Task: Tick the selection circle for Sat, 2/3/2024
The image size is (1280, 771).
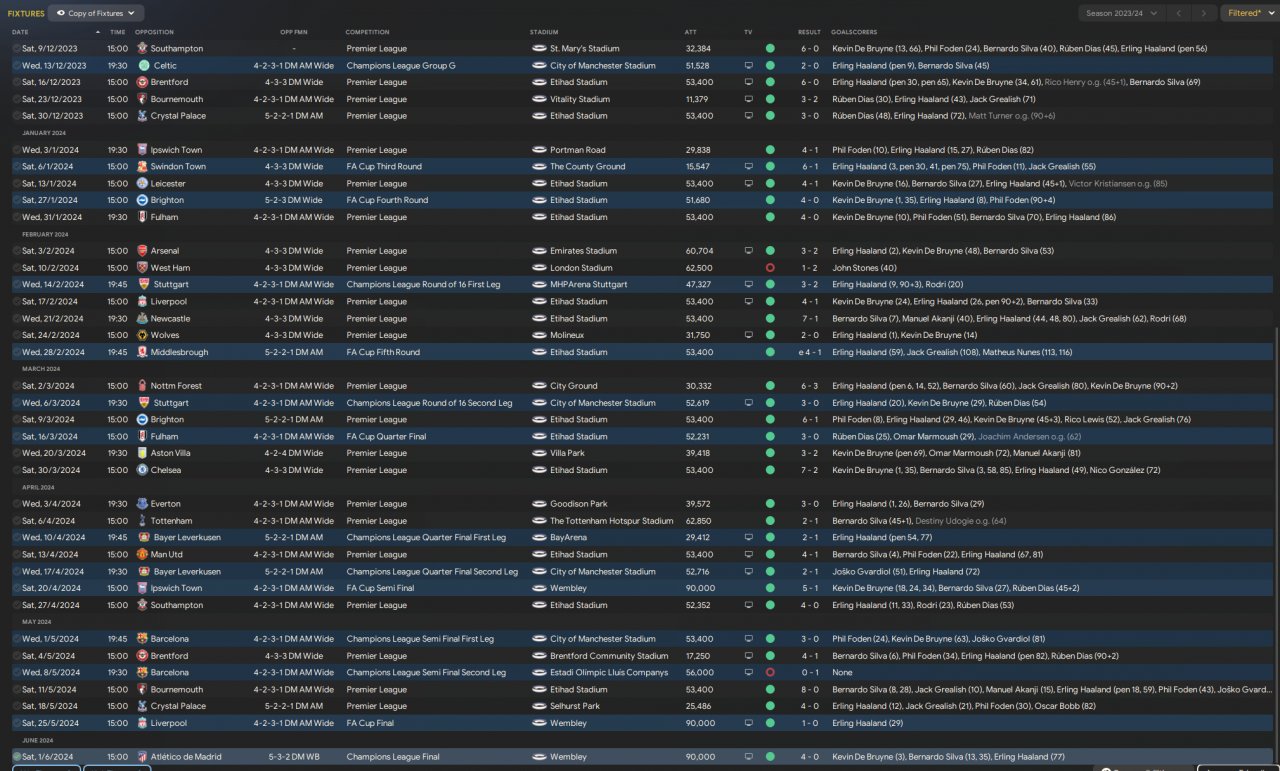Action: click(x=17, y=386)
